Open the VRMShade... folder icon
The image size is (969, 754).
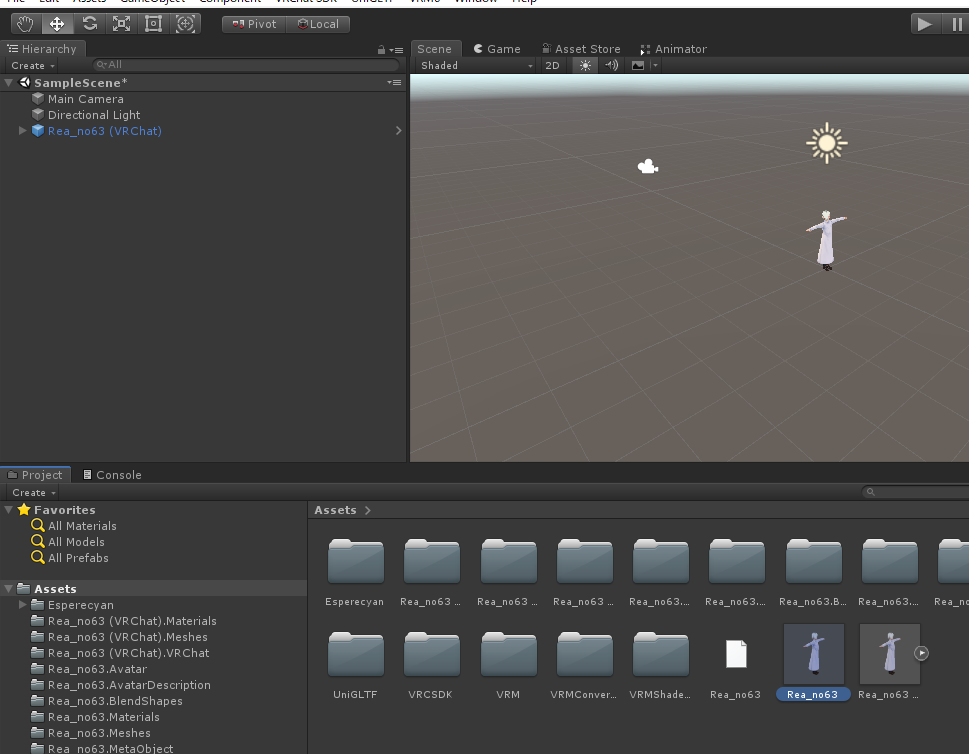tap(660, 654)
